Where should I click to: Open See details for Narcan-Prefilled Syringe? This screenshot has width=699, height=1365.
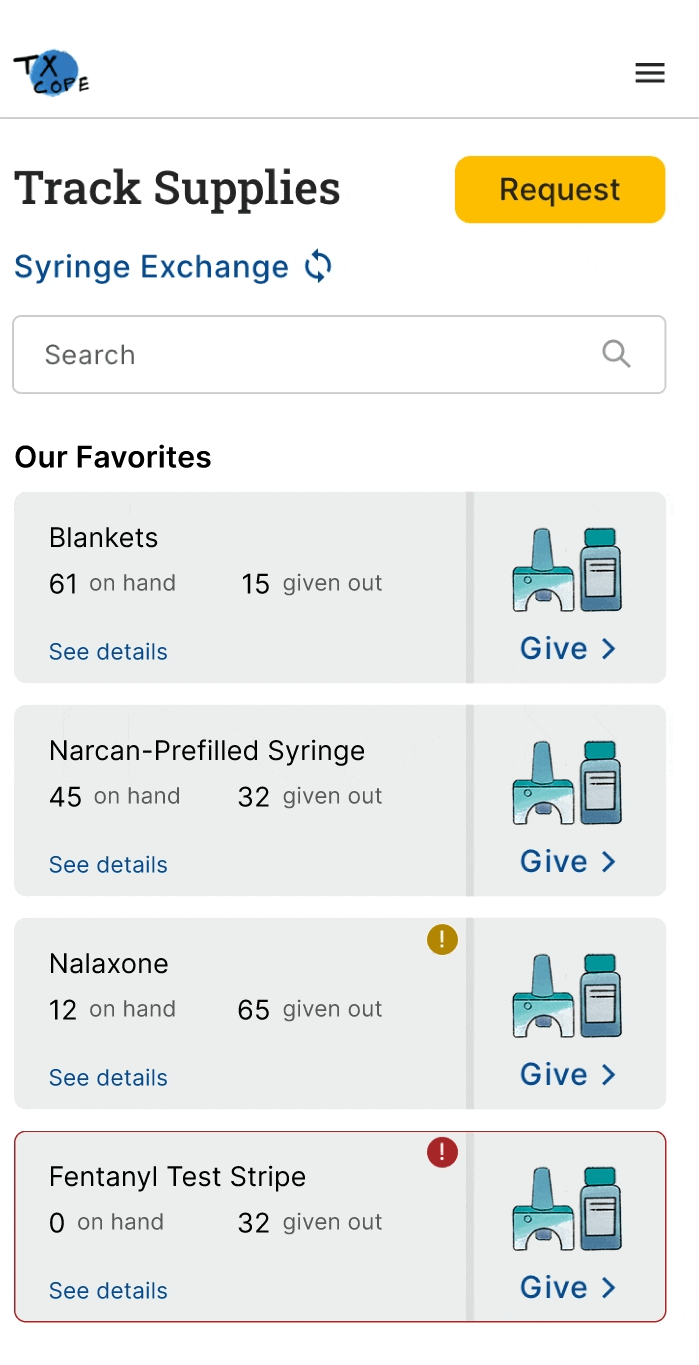(108, 865)
